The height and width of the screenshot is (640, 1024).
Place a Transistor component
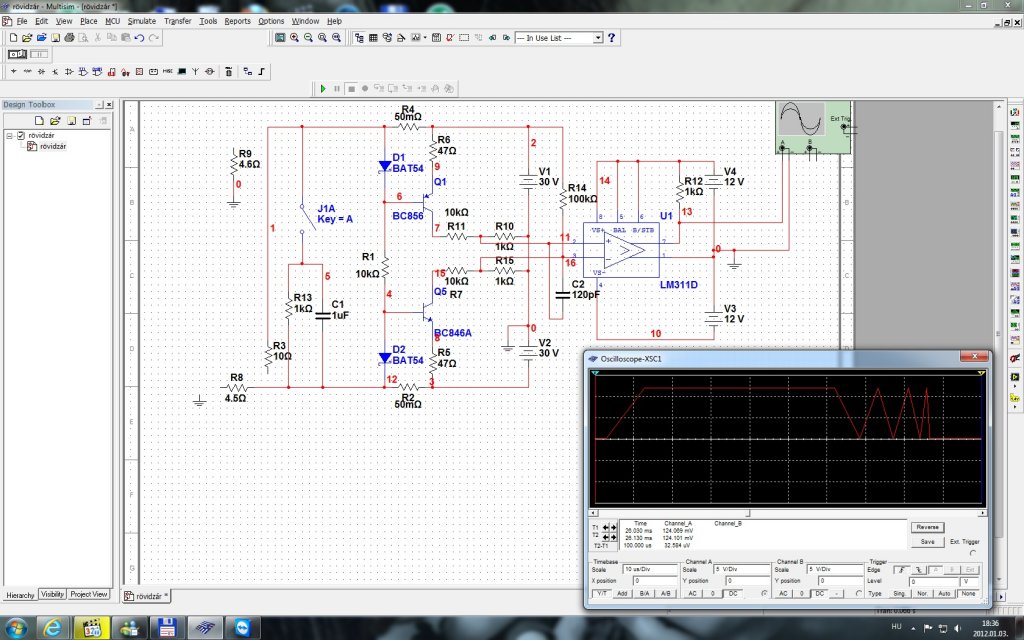(x=55, y=71)
